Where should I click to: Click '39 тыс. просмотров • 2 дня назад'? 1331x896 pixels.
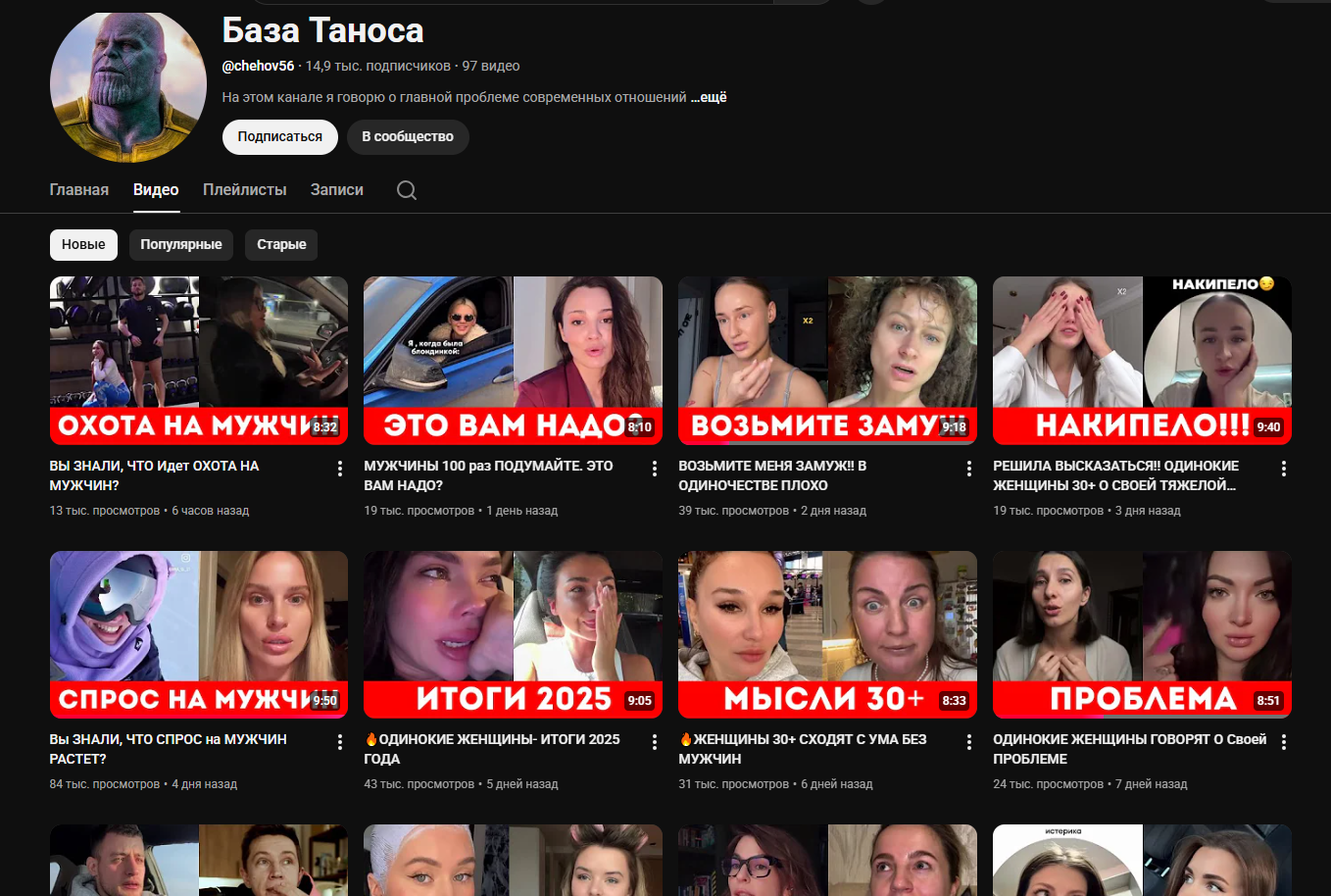772,511
